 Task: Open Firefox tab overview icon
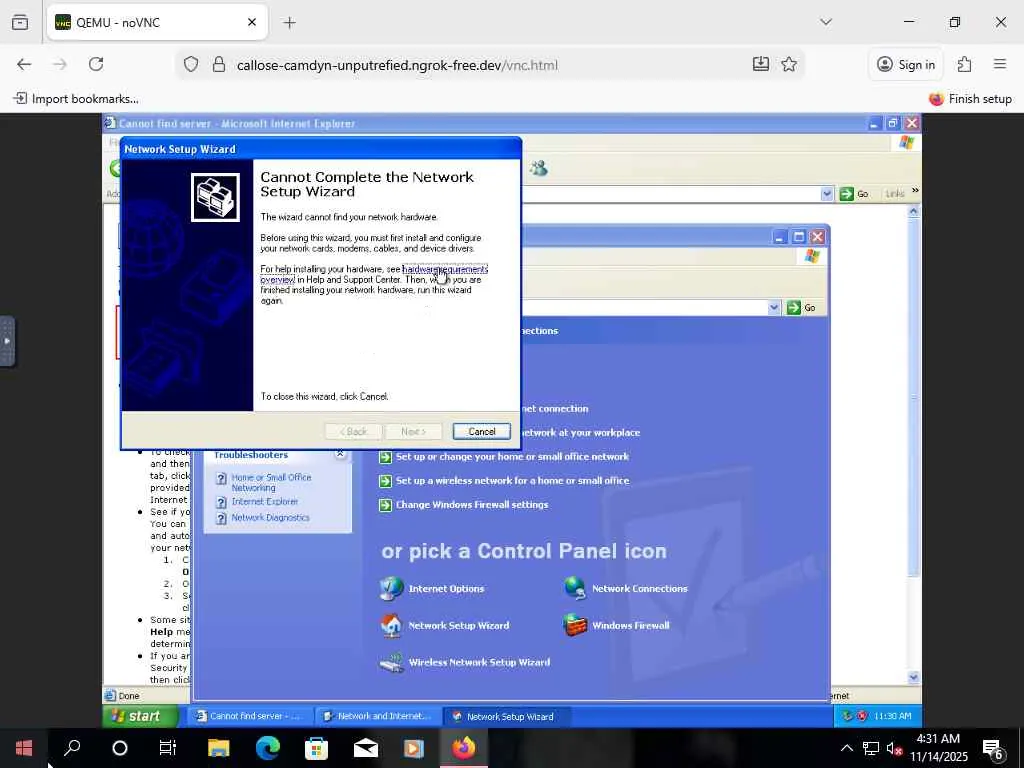20,22
